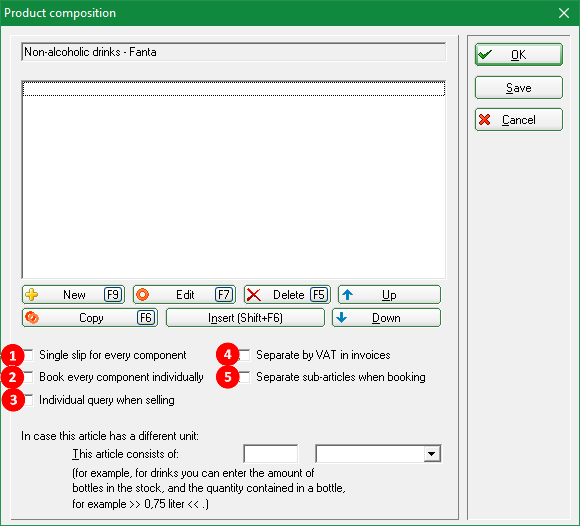Click the red X Delete icon
This screenshot has height=526, width=580.
254,295
